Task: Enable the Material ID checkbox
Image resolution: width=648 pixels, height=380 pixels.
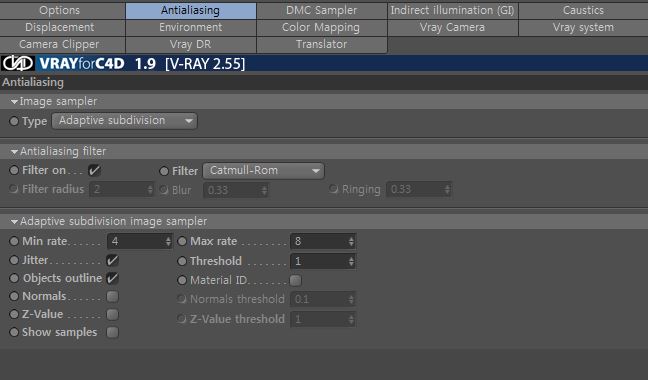Action: pyautogui.click(x=295, y=280)
